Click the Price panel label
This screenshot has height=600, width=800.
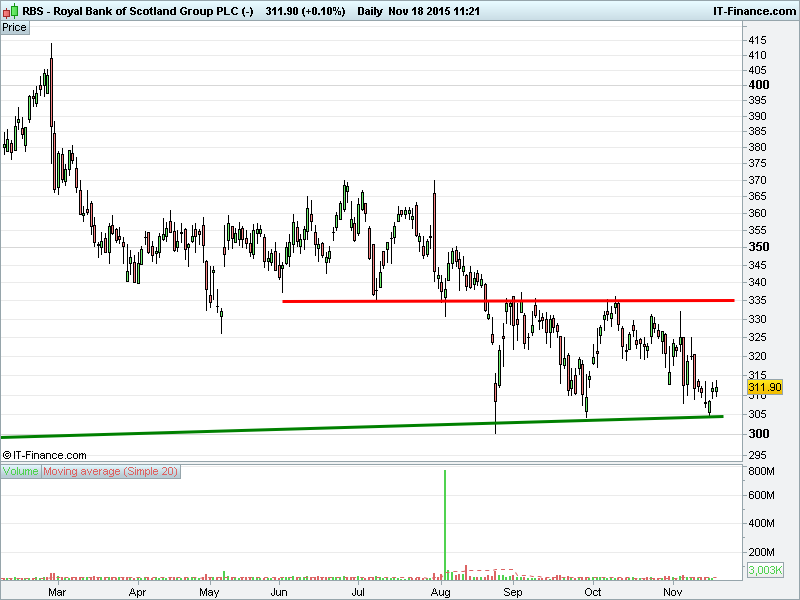[x=15, y=27]
